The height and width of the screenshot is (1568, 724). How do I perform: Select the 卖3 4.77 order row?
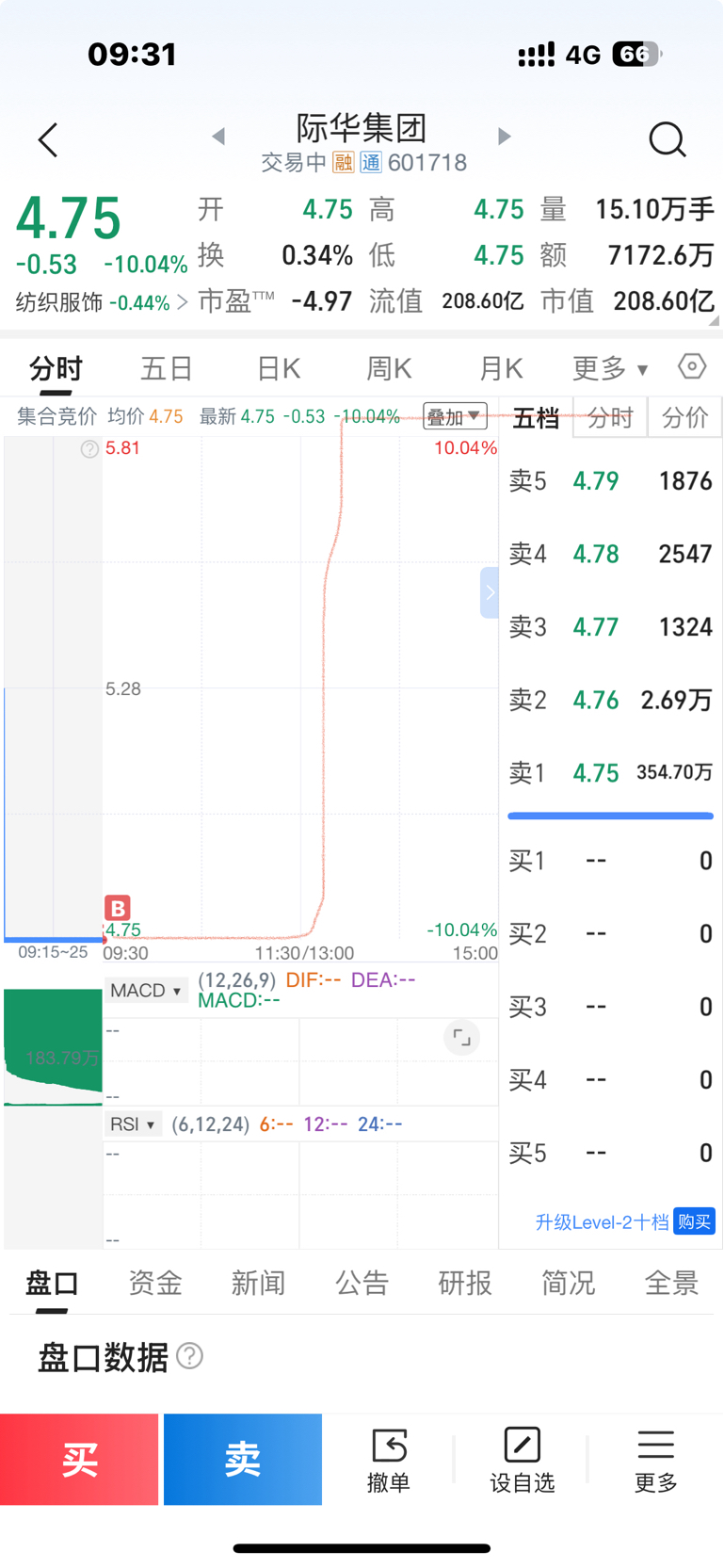point(610,627)
